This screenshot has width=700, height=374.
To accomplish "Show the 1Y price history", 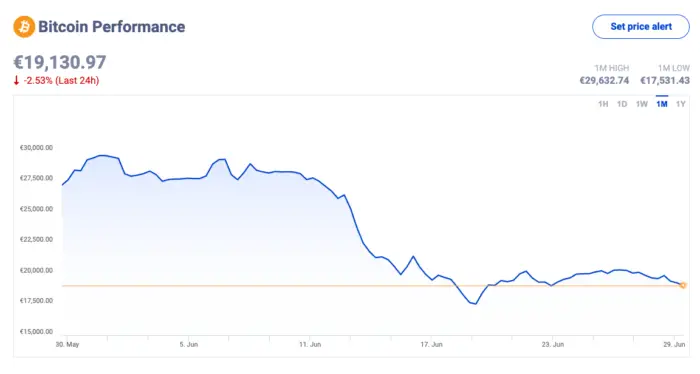I will (680, 104).
